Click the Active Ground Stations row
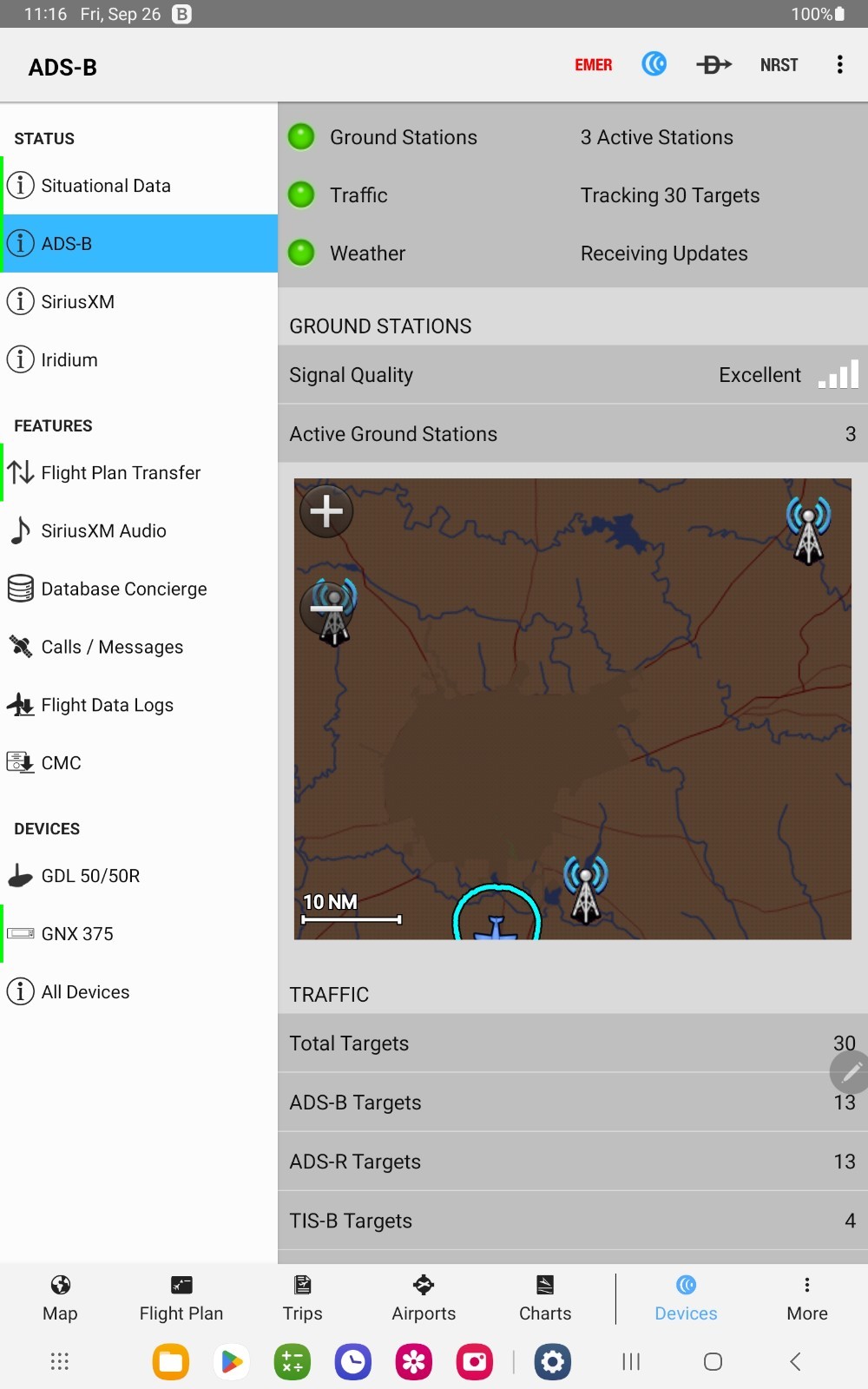868x1389 pixels. coord(573,434)
